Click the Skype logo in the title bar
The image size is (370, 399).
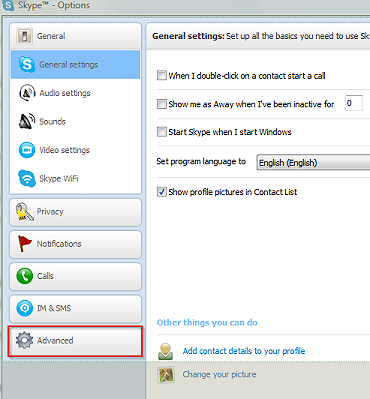tap(7, 5)
